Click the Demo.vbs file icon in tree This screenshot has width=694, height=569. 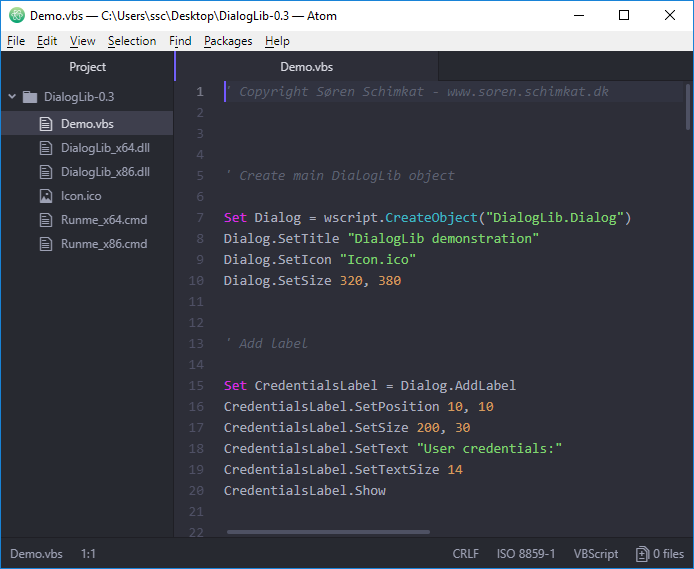tap(46, 123)
